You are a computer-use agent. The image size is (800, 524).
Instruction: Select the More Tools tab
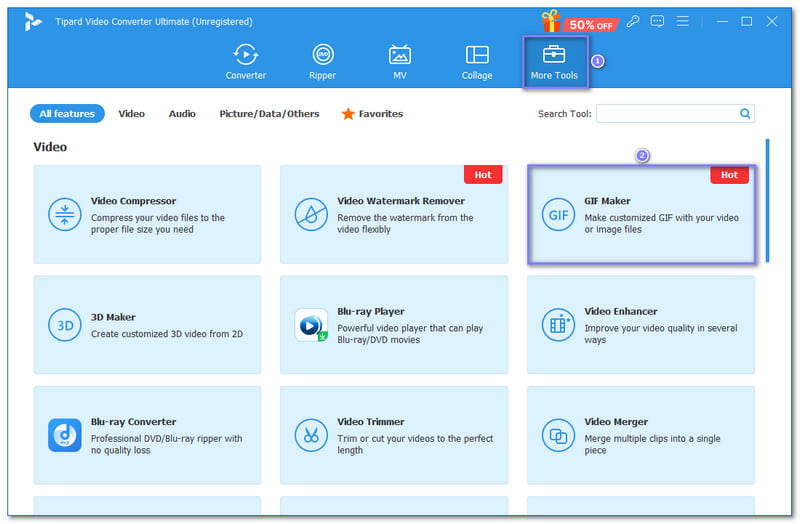[555, 62]
